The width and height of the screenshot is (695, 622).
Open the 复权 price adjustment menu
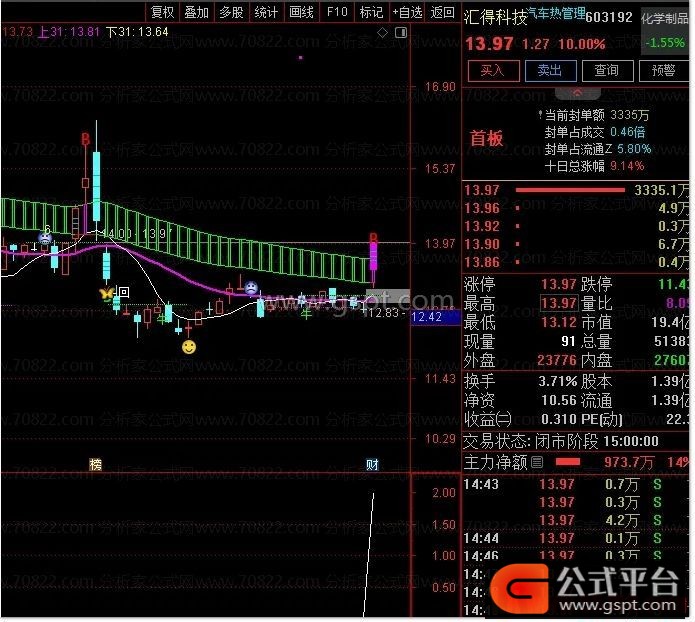pyautogui.click(x=162, y=12)
